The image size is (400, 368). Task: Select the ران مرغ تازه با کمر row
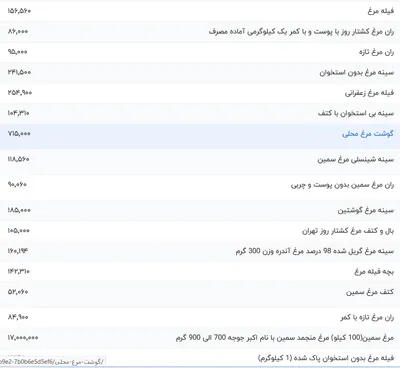tap(200, 318)
